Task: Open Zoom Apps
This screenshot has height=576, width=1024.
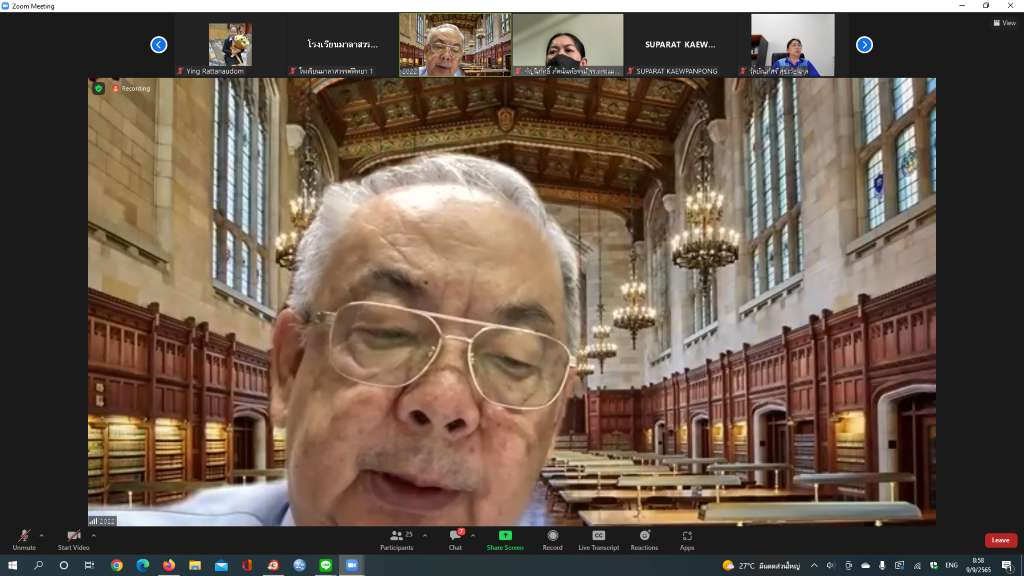Action: coord(687,540)
